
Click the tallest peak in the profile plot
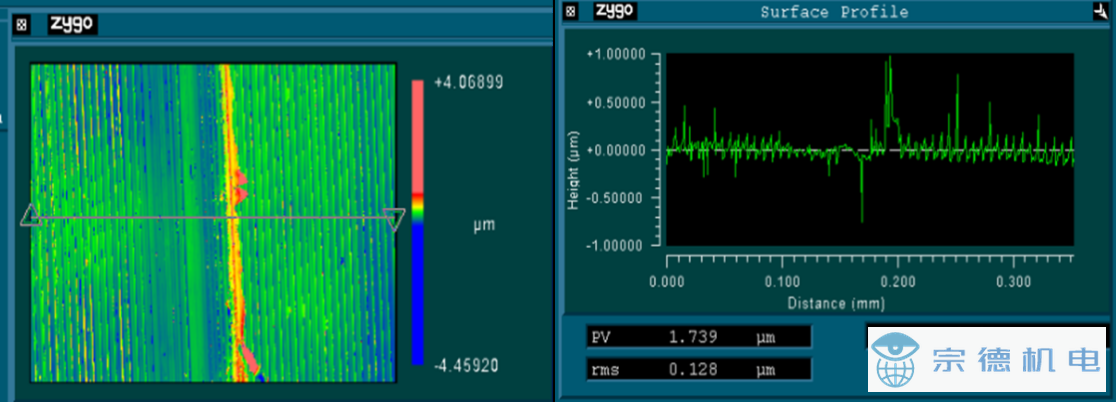[888, 60]
